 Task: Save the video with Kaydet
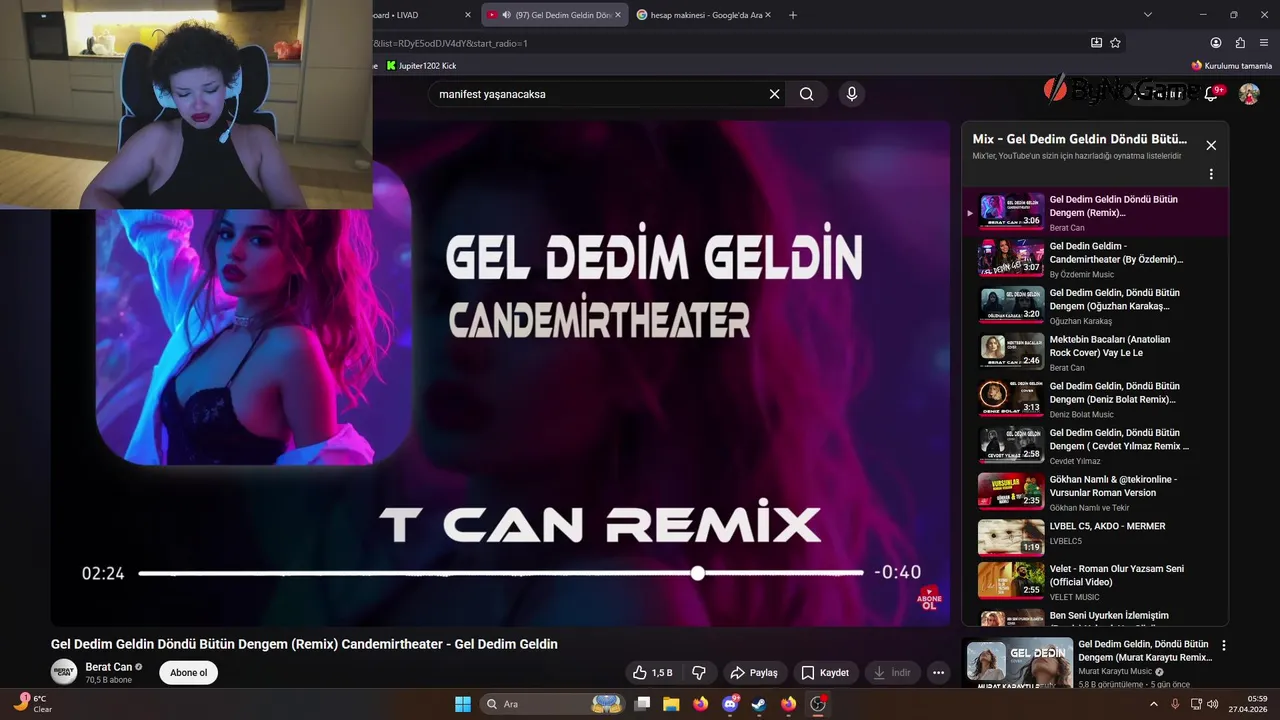tap(825, 673)
